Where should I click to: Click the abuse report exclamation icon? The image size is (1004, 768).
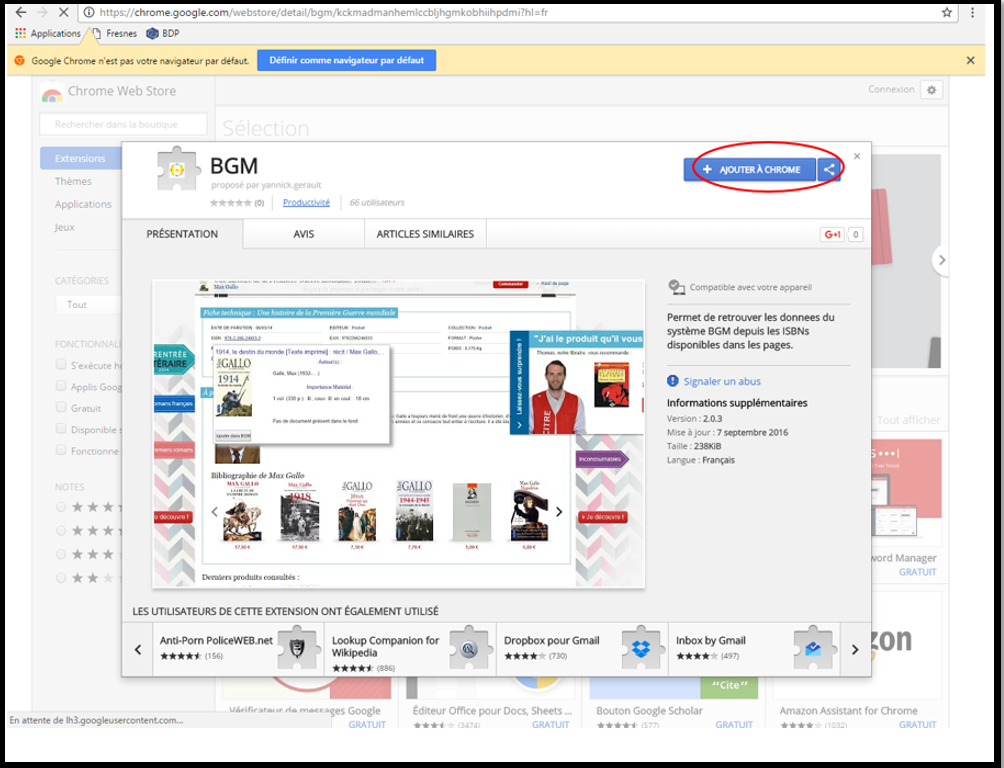[x=672, y=381]
